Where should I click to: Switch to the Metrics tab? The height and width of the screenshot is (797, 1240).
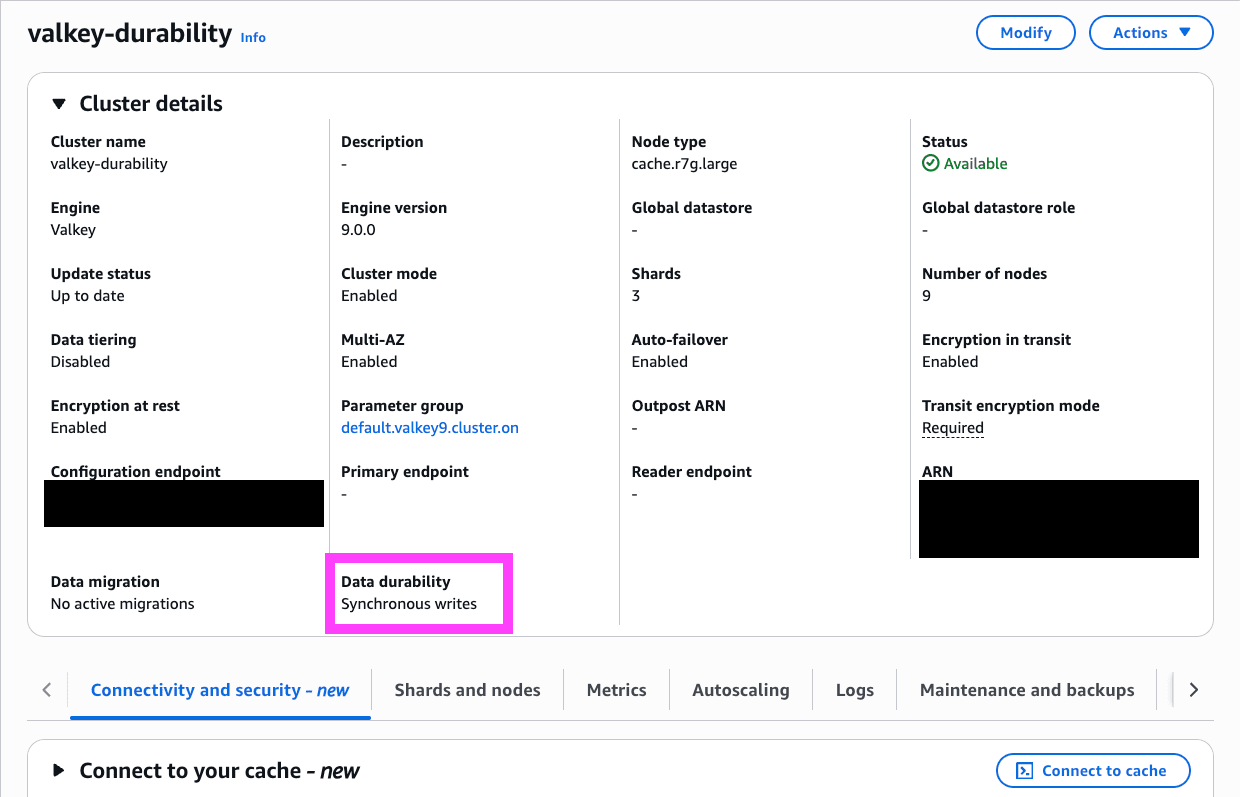(616, 690)
